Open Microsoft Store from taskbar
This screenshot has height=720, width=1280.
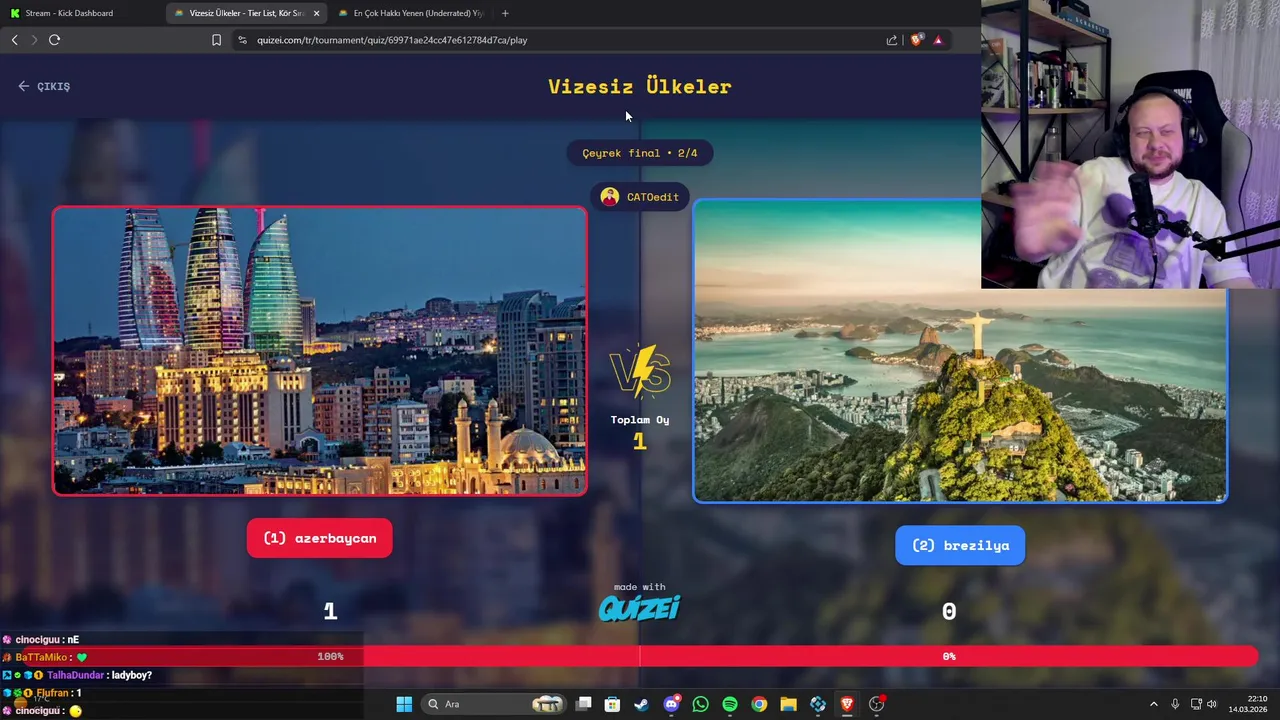(612, 704)
